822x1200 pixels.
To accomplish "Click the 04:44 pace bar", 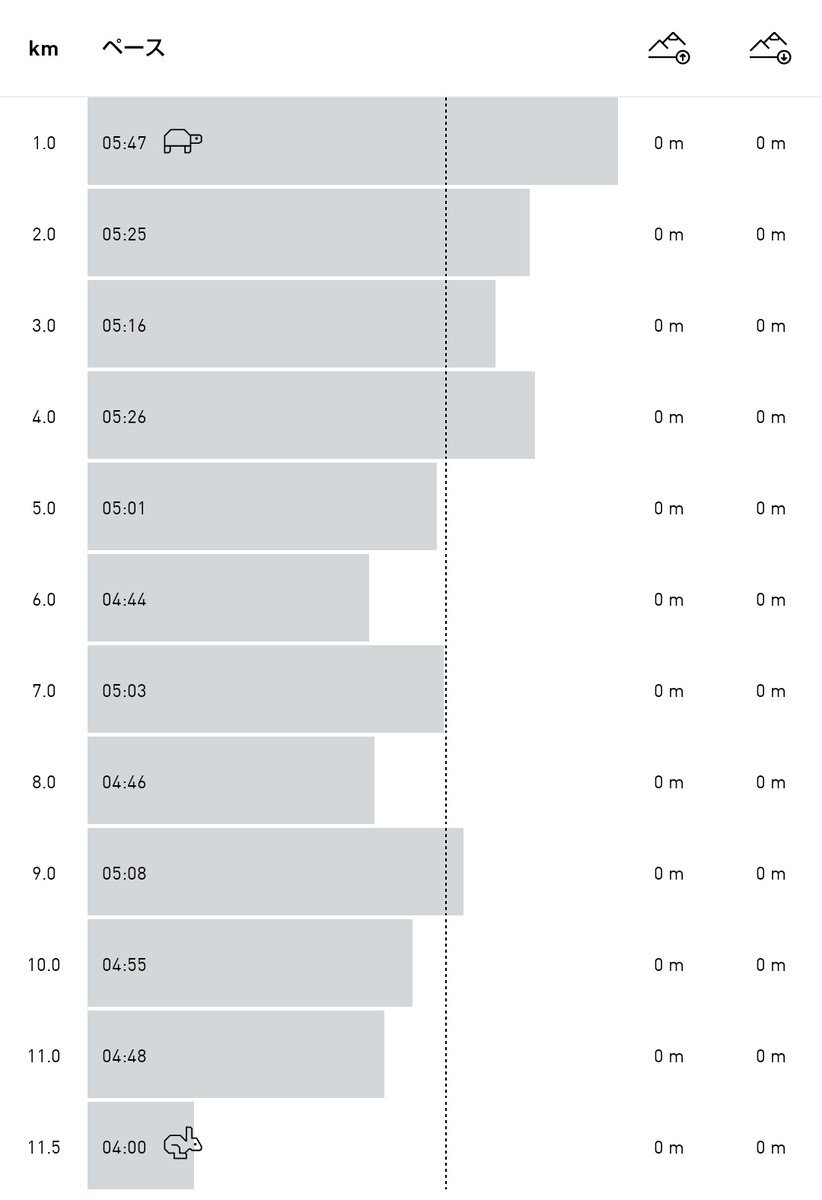I will 228,598.
